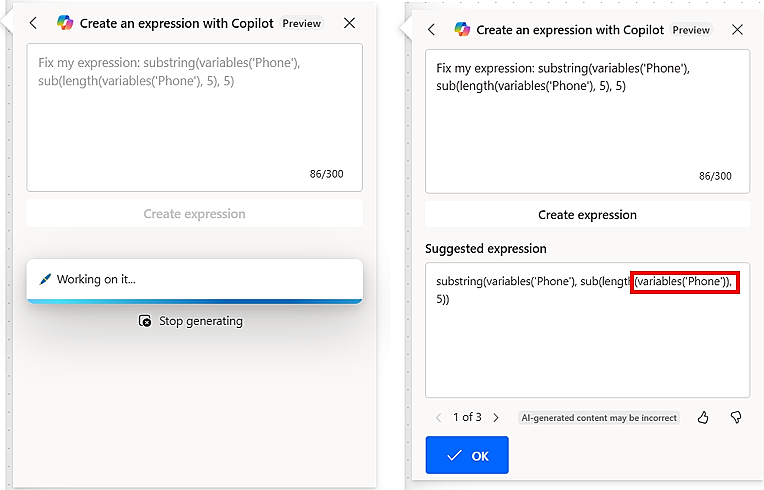Image resolution: width=764 pixels, height=490 pixels.
Task: Click the Copilot logo in right panel header
Action: point(462,30)
